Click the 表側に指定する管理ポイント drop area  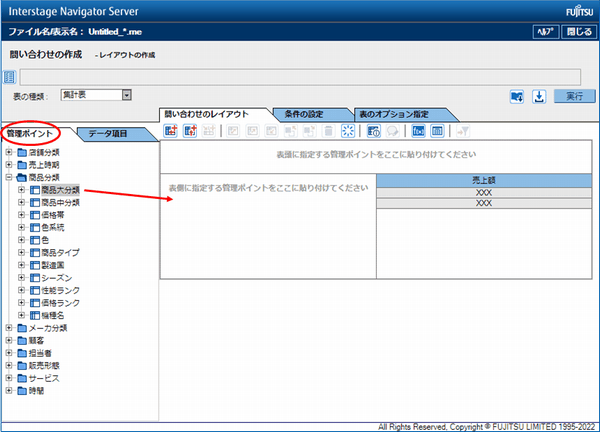[x=268, y=226]
